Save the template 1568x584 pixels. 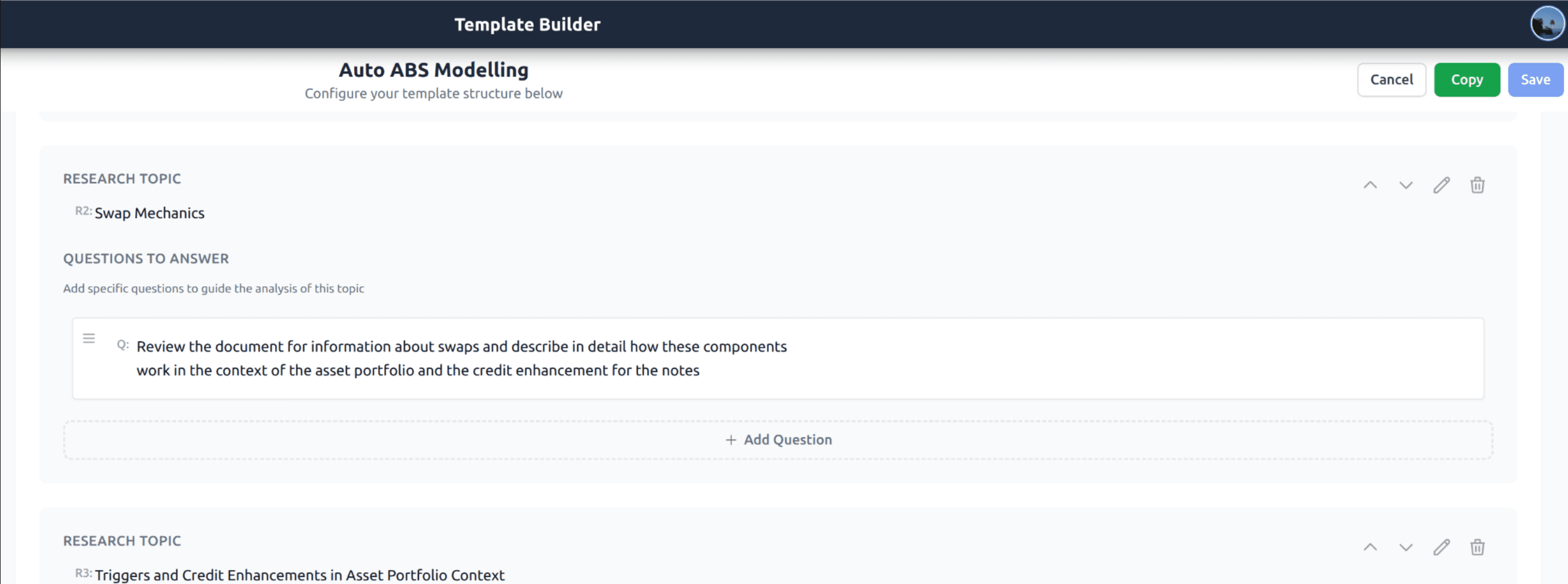pyautogui.click(x=1534, y=80)
